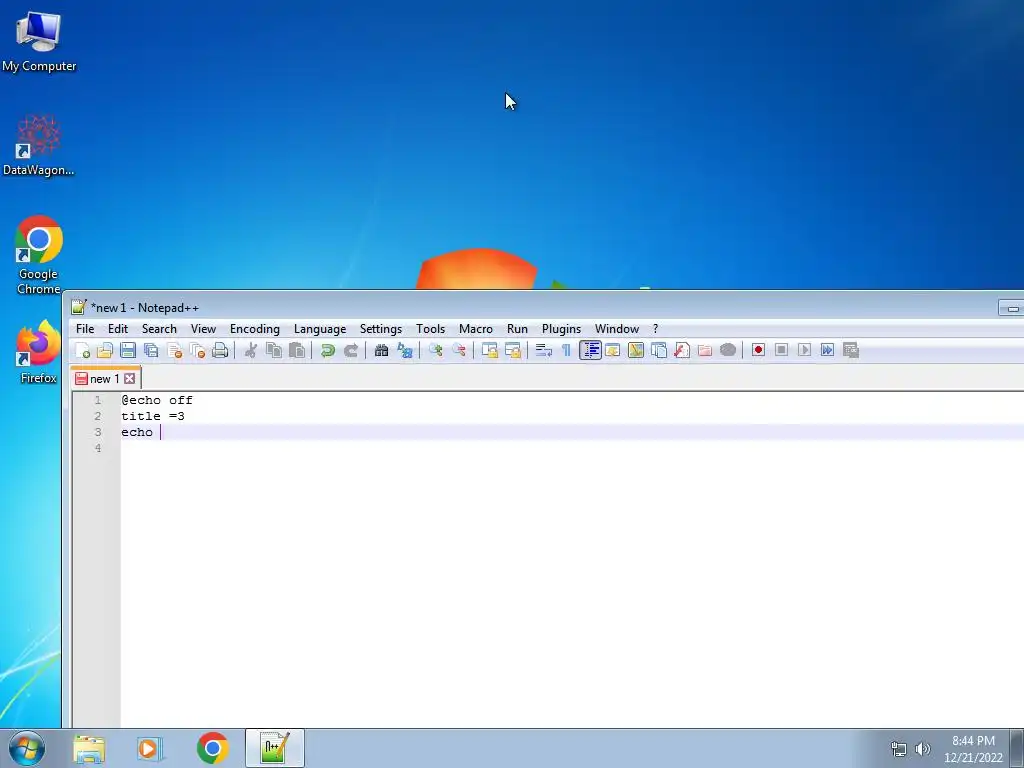Toggle the Document Map icon

pyautogui.click(x=635, y=351)
